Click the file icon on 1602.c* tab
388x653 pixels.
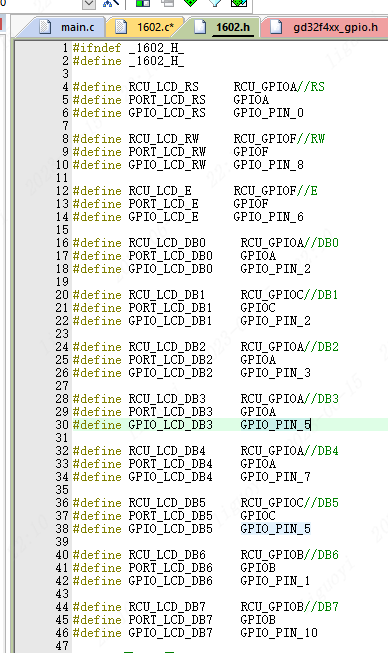point(121,27)
